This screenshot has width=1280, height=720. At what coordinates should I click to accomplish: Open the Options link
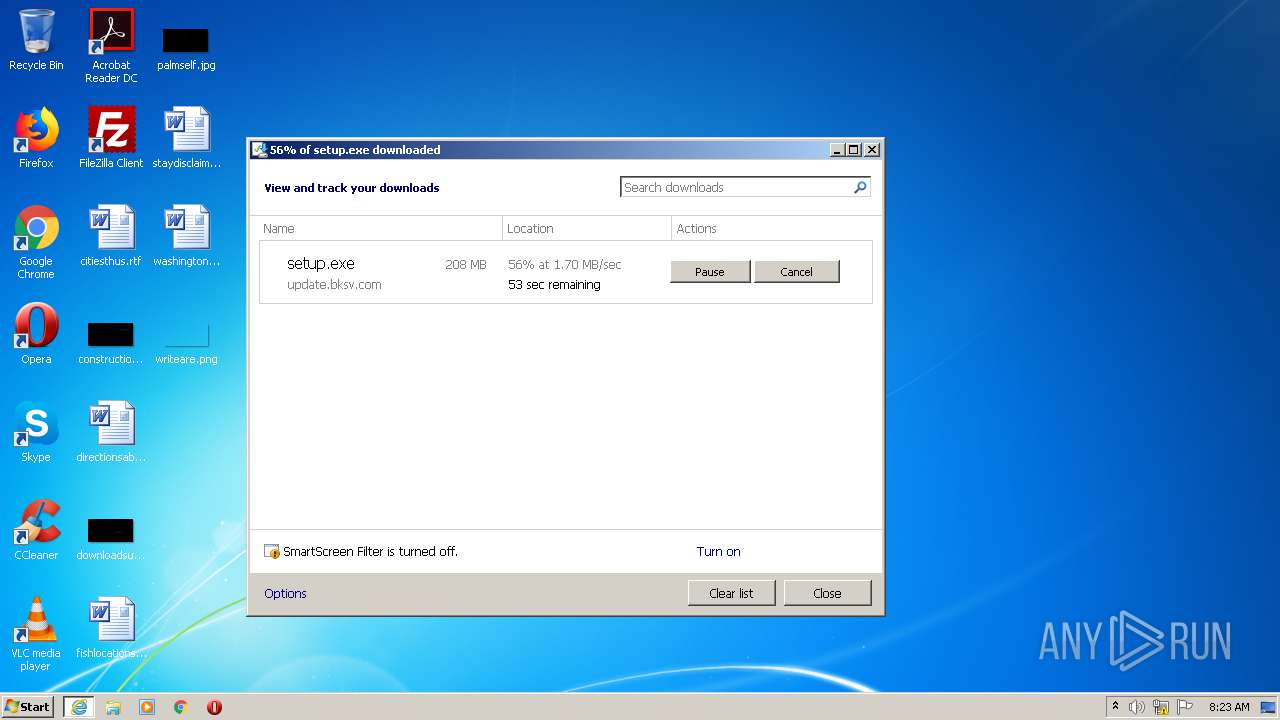coord(285,593)
